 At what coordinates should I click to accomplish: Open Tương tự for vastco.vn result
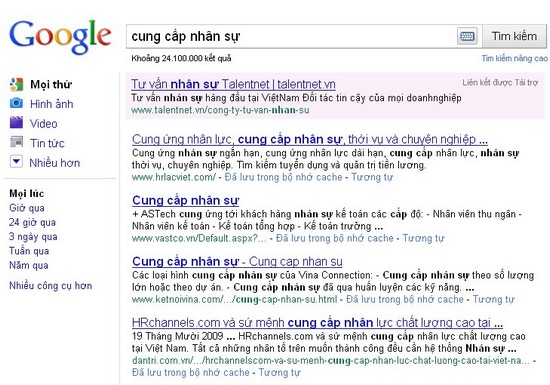pyautogui.click(x=423, y=238)
